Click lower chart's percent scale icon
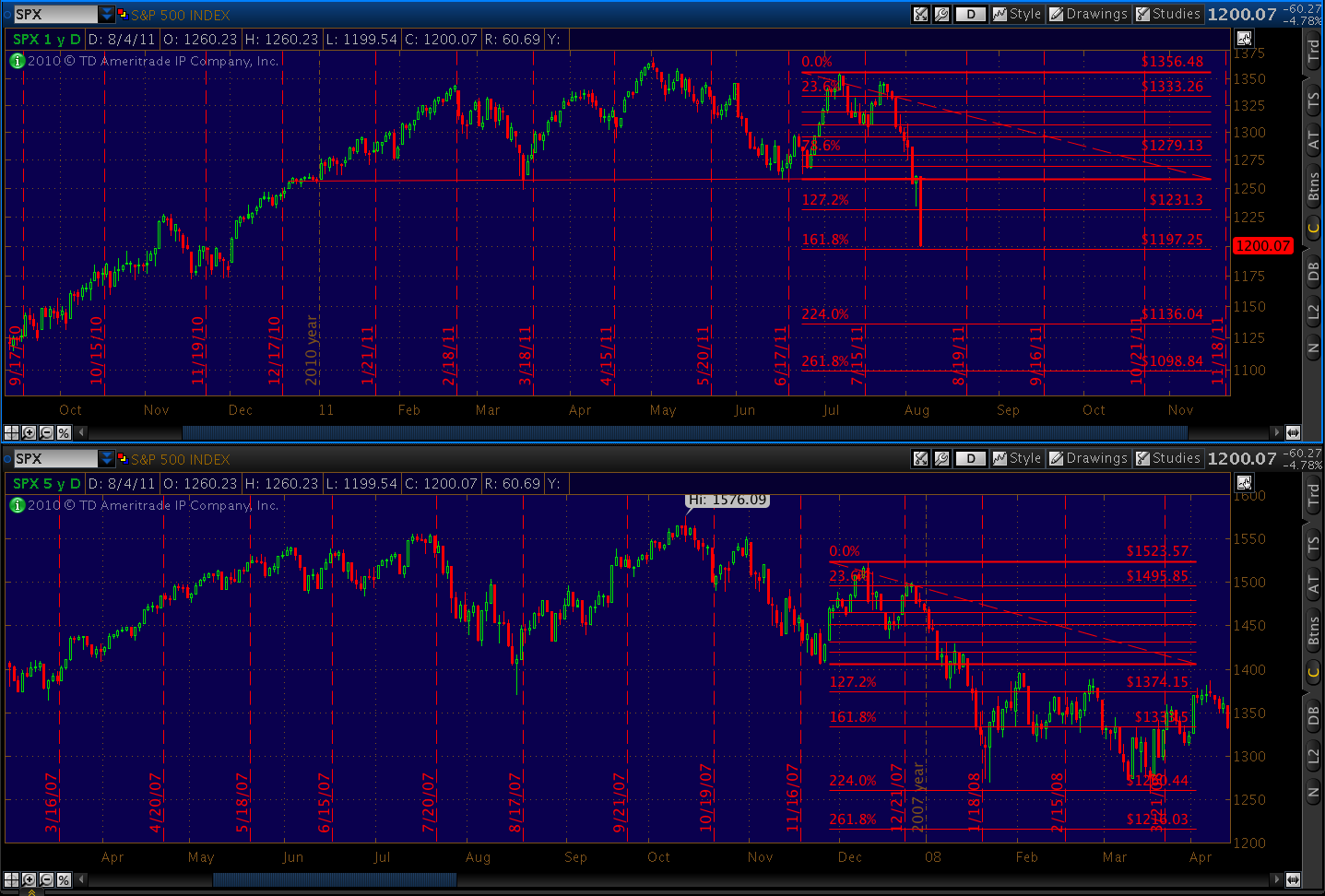The image size is (1325, 896). [x=64, y=879]
